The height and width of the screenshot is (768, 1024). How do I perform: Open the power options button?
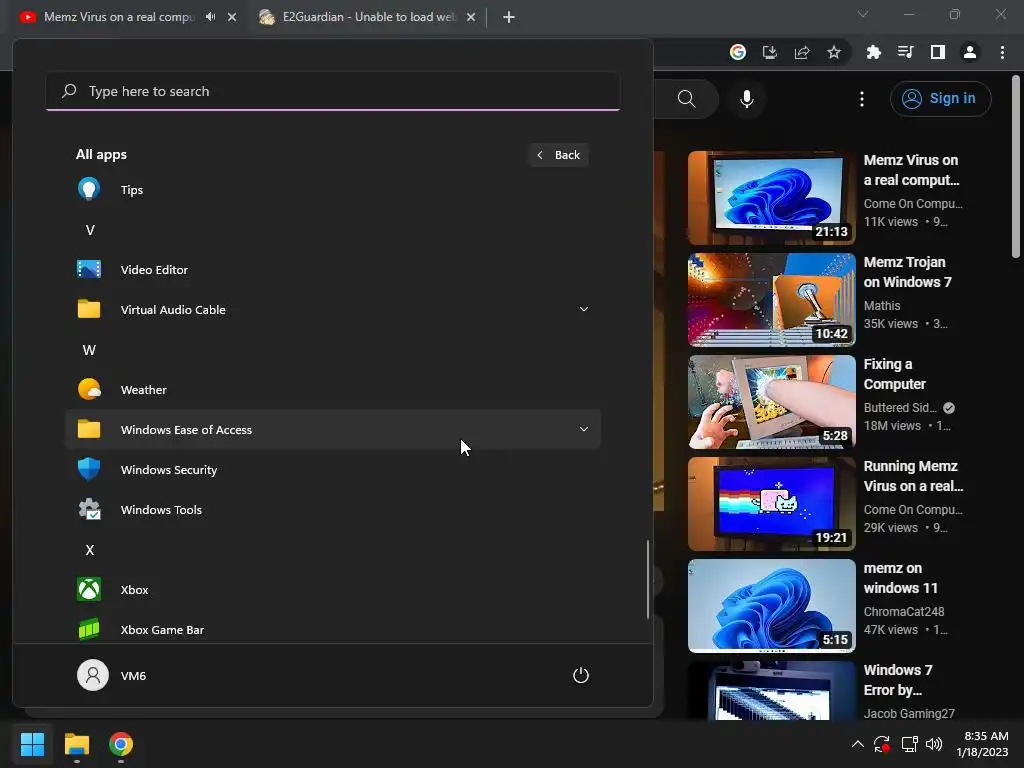[x=581, y=675]
